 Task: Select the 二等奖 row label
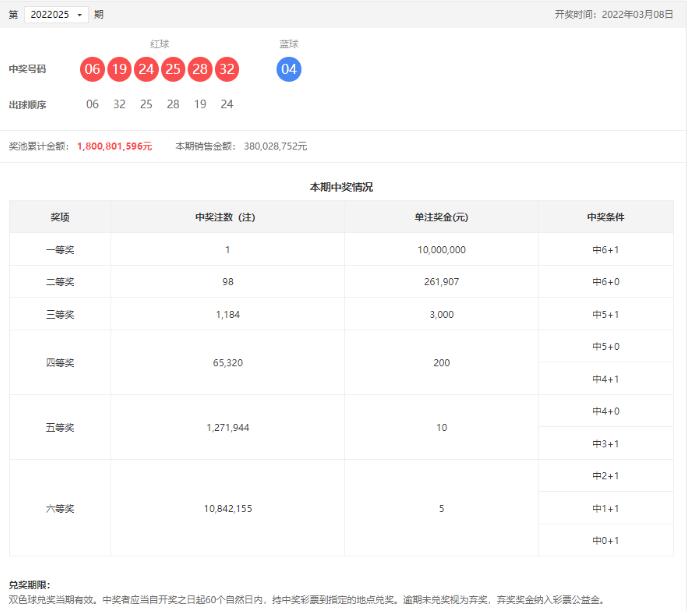point(60,282)
